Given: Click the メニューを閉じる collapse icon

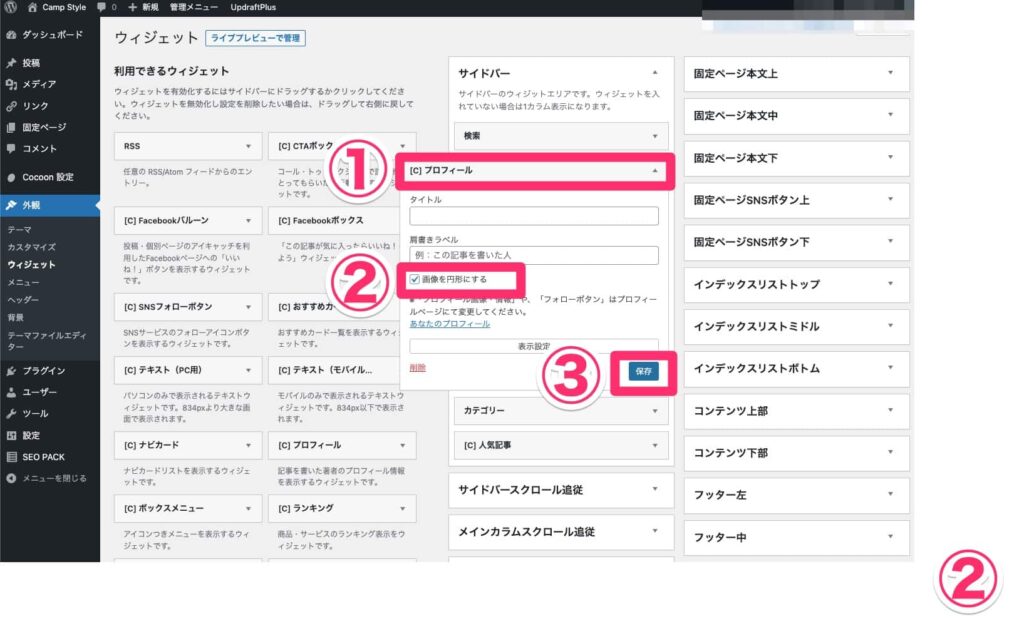Looking at the screenshot, I should coord(11,478).
